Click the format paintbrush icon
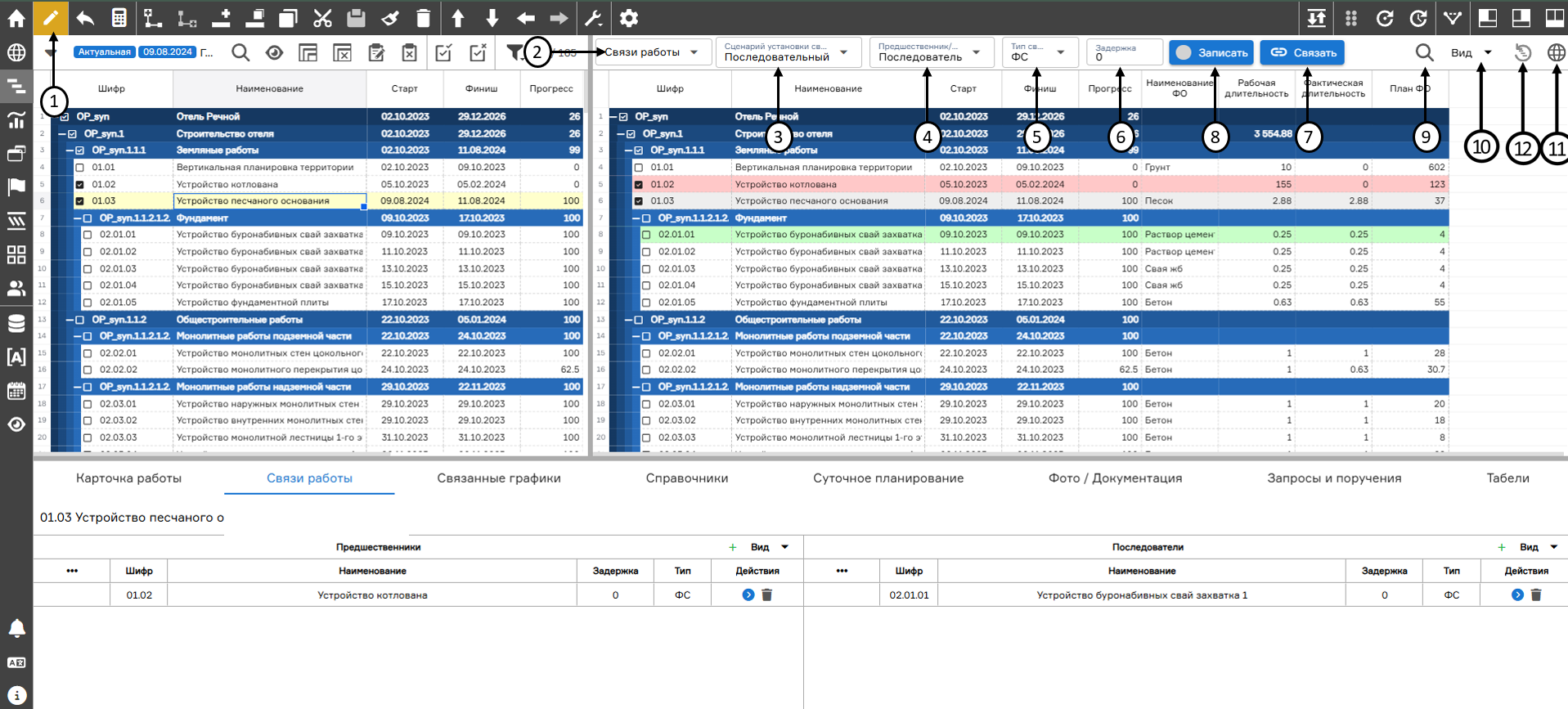The width and height of the screenshot is (1568, 709). click(390, 18)
